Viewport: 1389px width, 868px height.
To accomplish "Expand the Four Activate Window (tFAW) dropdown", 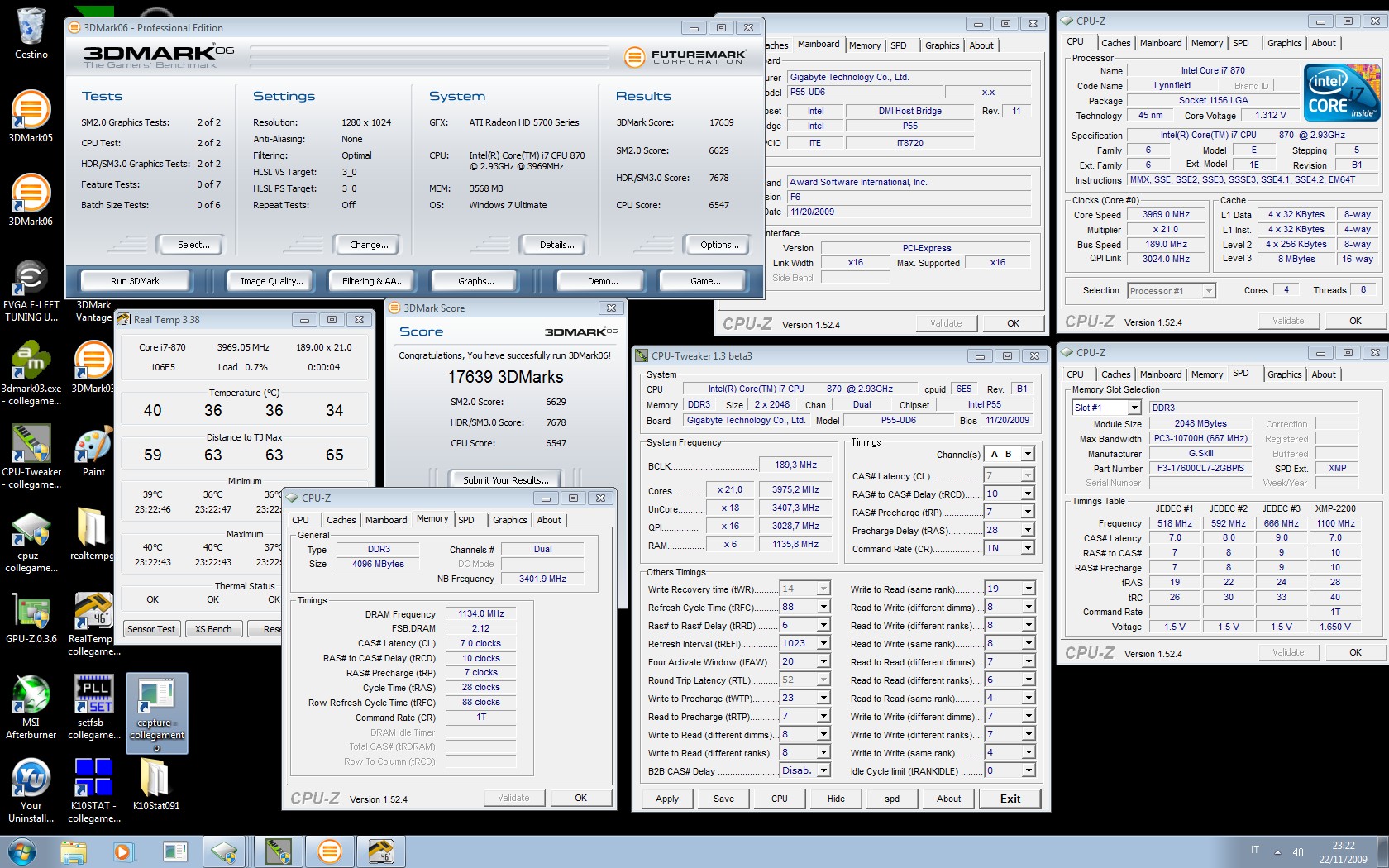I will tap(823, 661).
